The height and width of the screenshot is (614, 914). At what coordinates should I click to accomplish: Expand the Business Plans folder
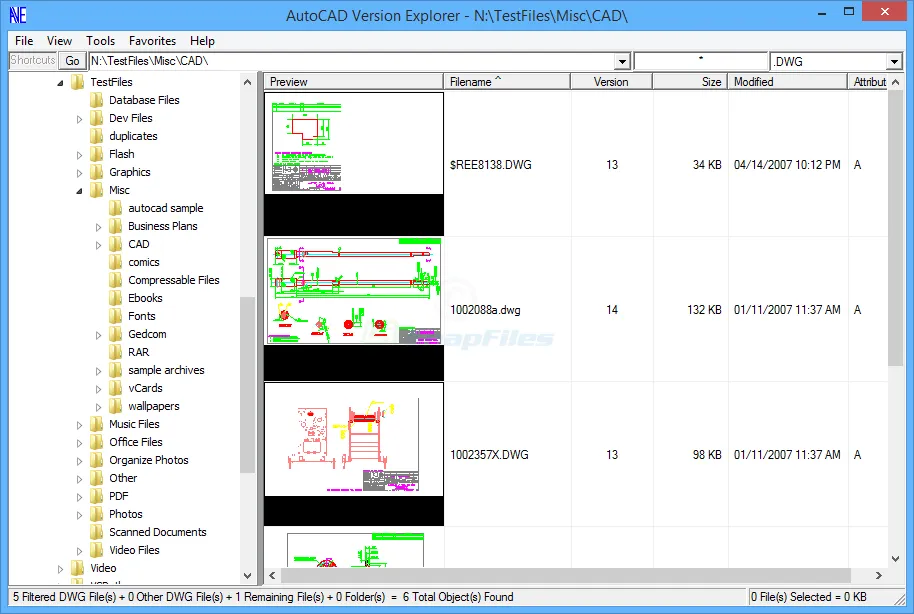99,227
